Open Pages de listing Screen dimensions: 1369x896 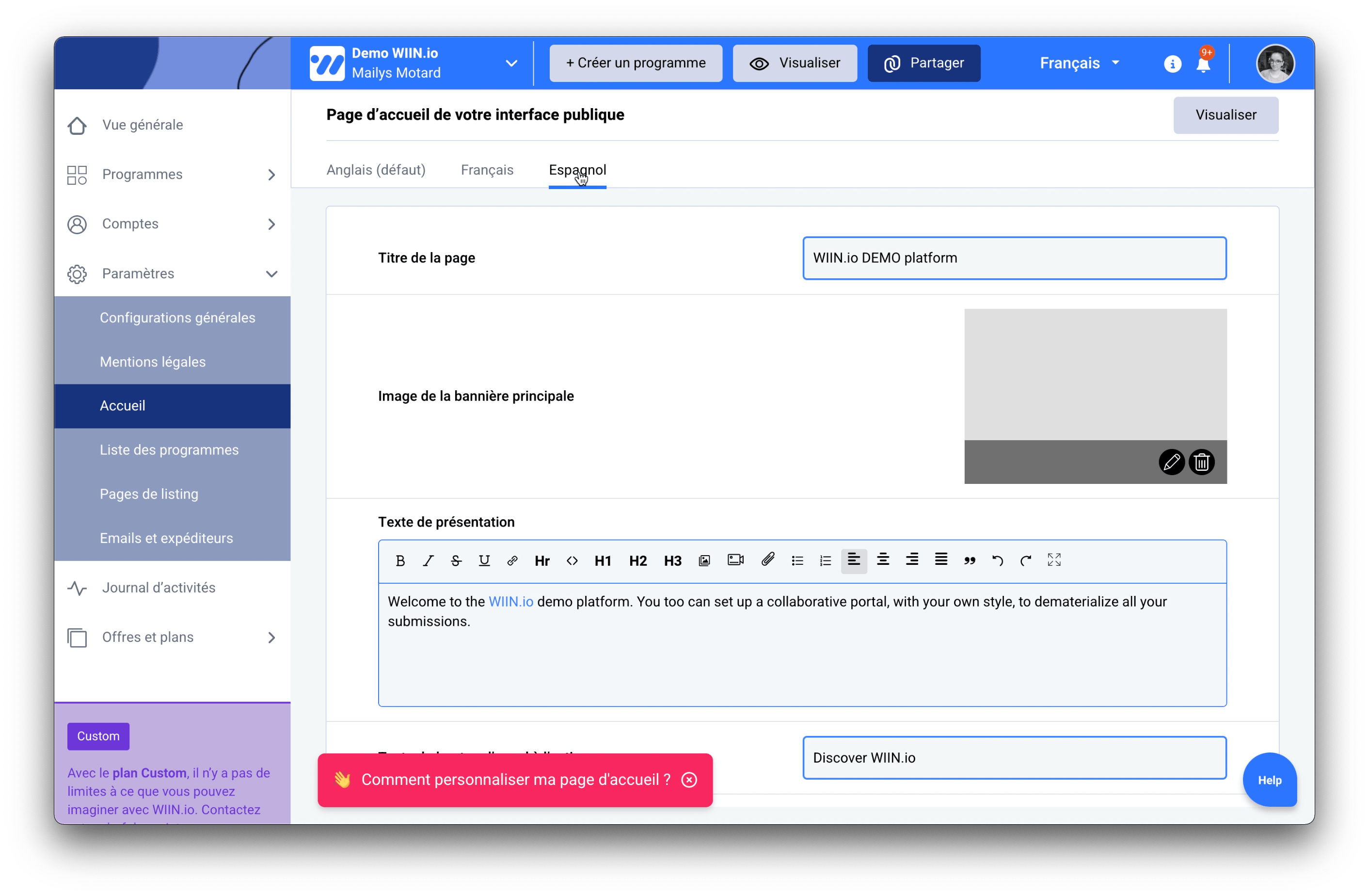coord(172,495)
